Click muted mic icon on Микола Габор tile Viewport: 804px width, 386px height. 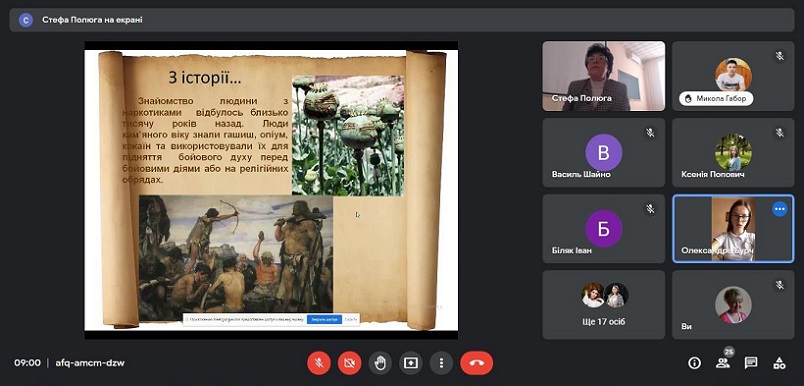[780, 56]
